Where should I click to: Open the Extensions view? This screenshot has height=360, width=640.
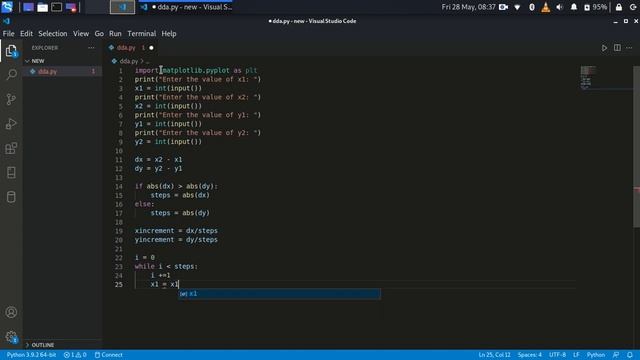click(11, 148)
